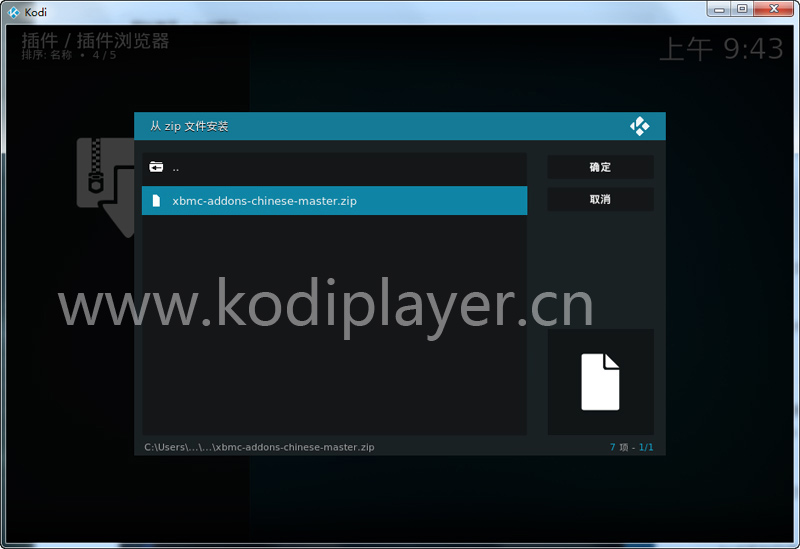Click the 排序: 名称 sort label
Image resolution: width=800 pixels, height=549 pixels.
(x=47, y=55)
